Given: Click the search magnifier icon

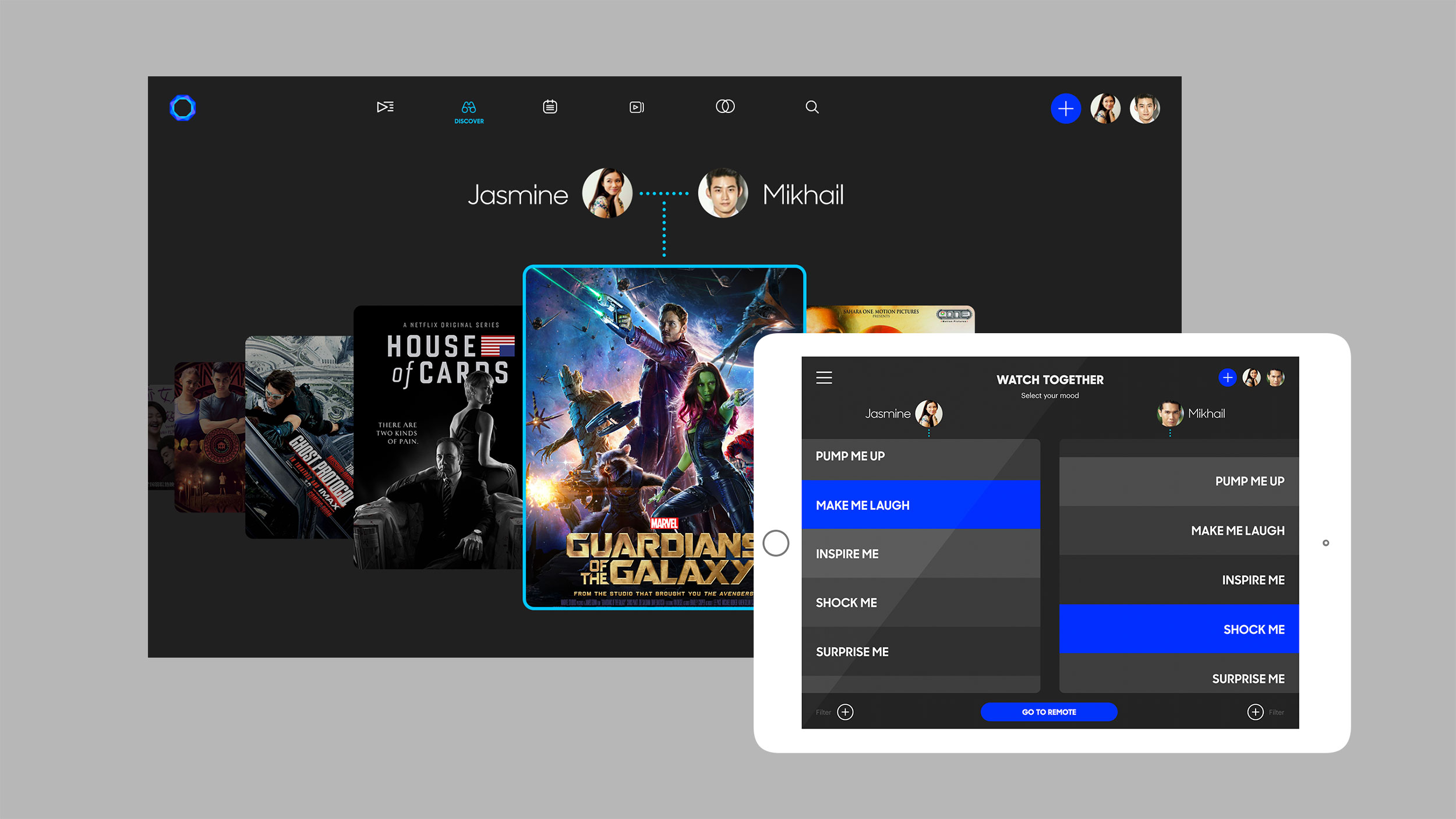Looking at the screenshot, I should (812, 107).
